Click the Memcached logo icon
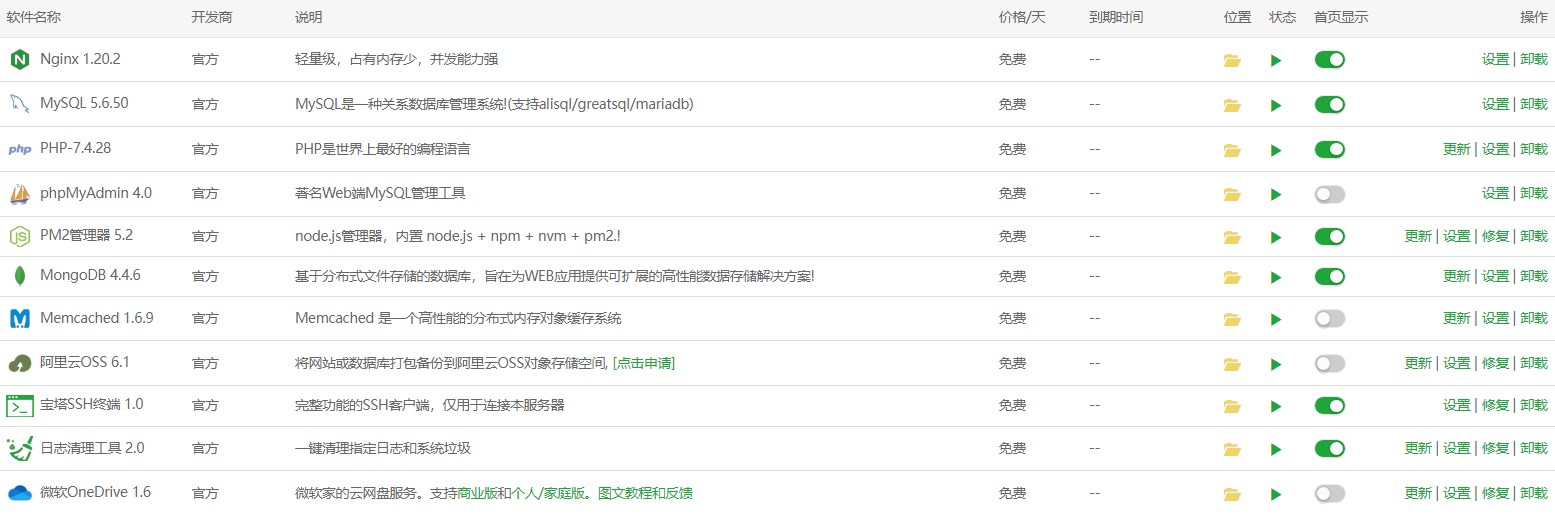Viewport: 1555px width, 514px height. click(x=19, y=319)
